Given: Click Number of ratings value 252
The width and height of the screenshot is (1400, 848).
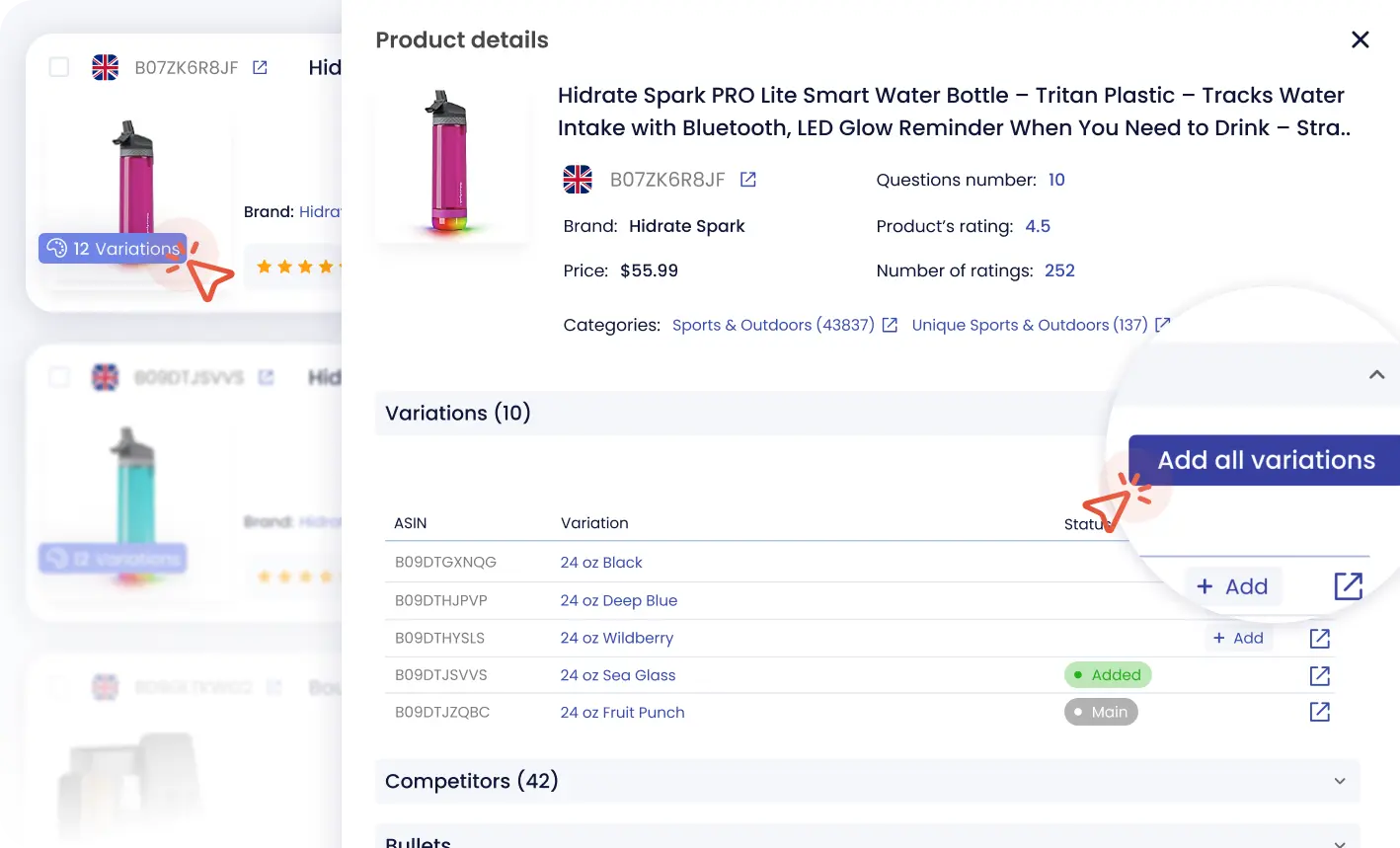Looking at the screenshot, I should (x=1059, y=270).
